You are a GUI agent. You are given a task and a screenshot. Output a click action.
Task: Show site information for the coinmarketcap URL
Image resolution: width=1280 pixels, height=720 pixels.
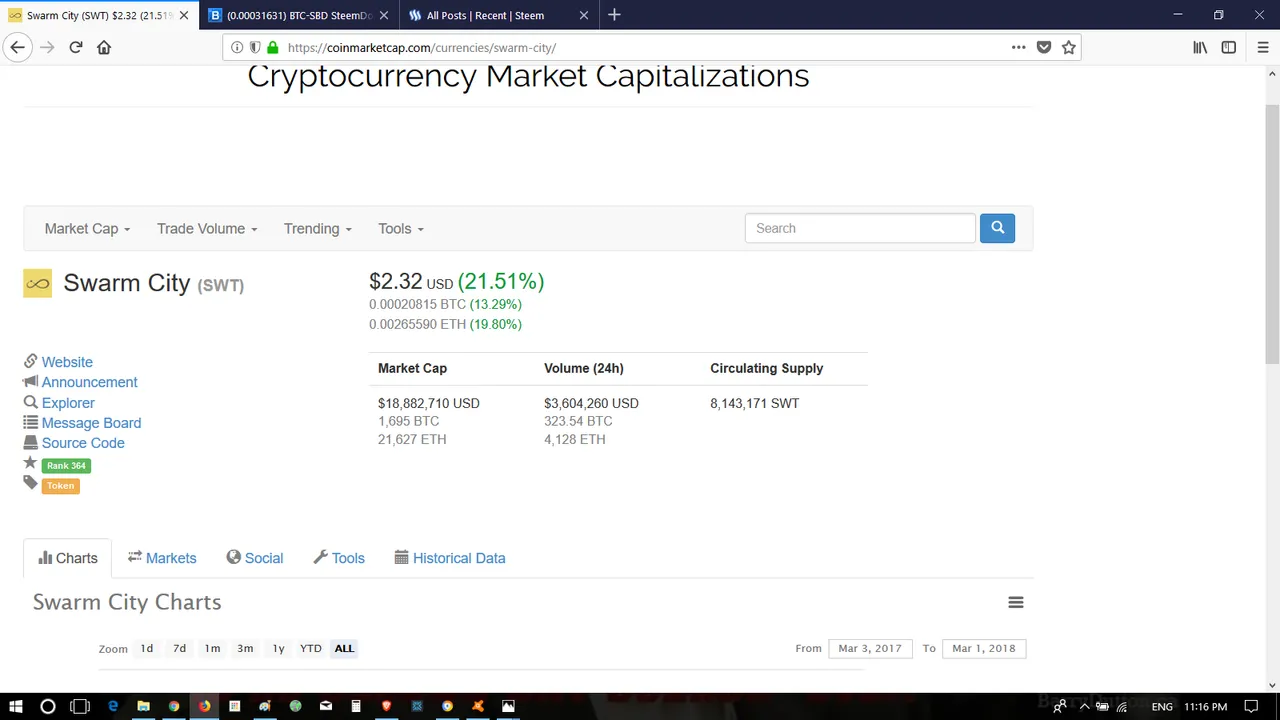237,47
